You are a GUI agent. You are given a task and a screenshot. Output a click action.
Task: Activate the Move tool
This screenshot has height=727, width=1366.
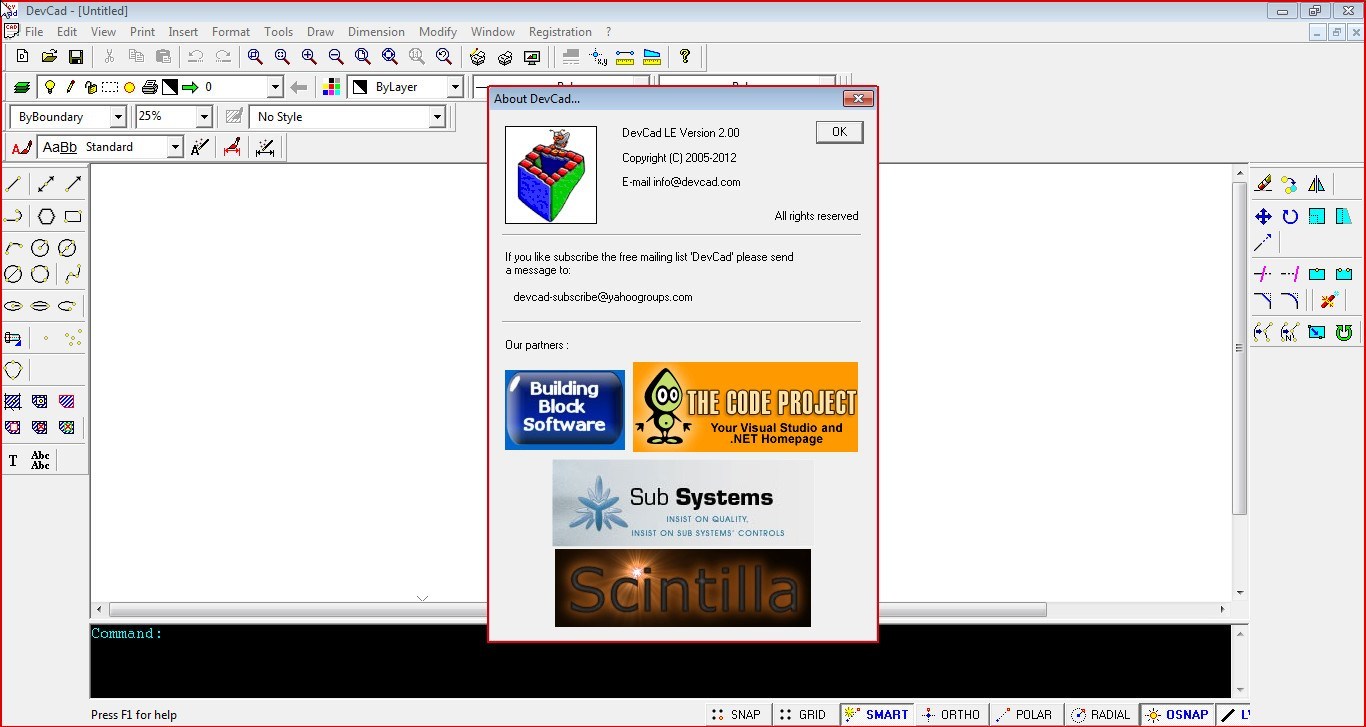(1263, 216)
